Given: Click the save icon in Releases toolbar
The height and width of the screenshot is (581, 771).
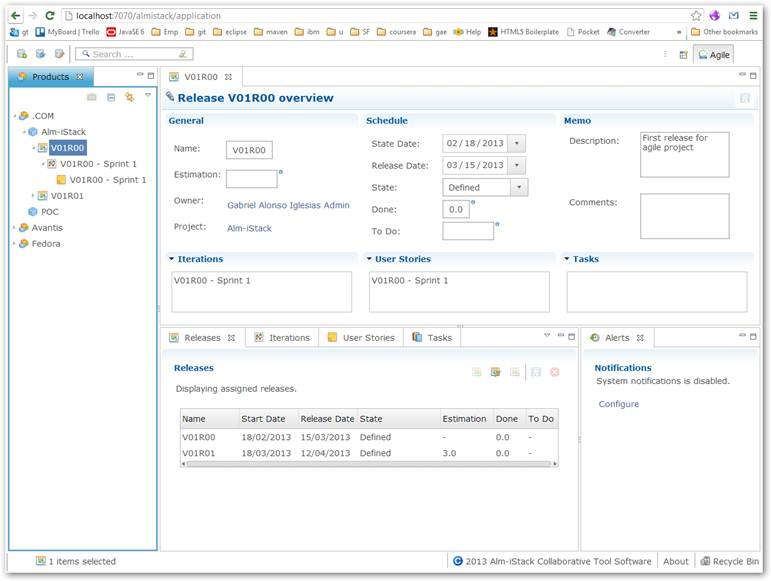Looking at the screenshot, I should click(536, 372).
